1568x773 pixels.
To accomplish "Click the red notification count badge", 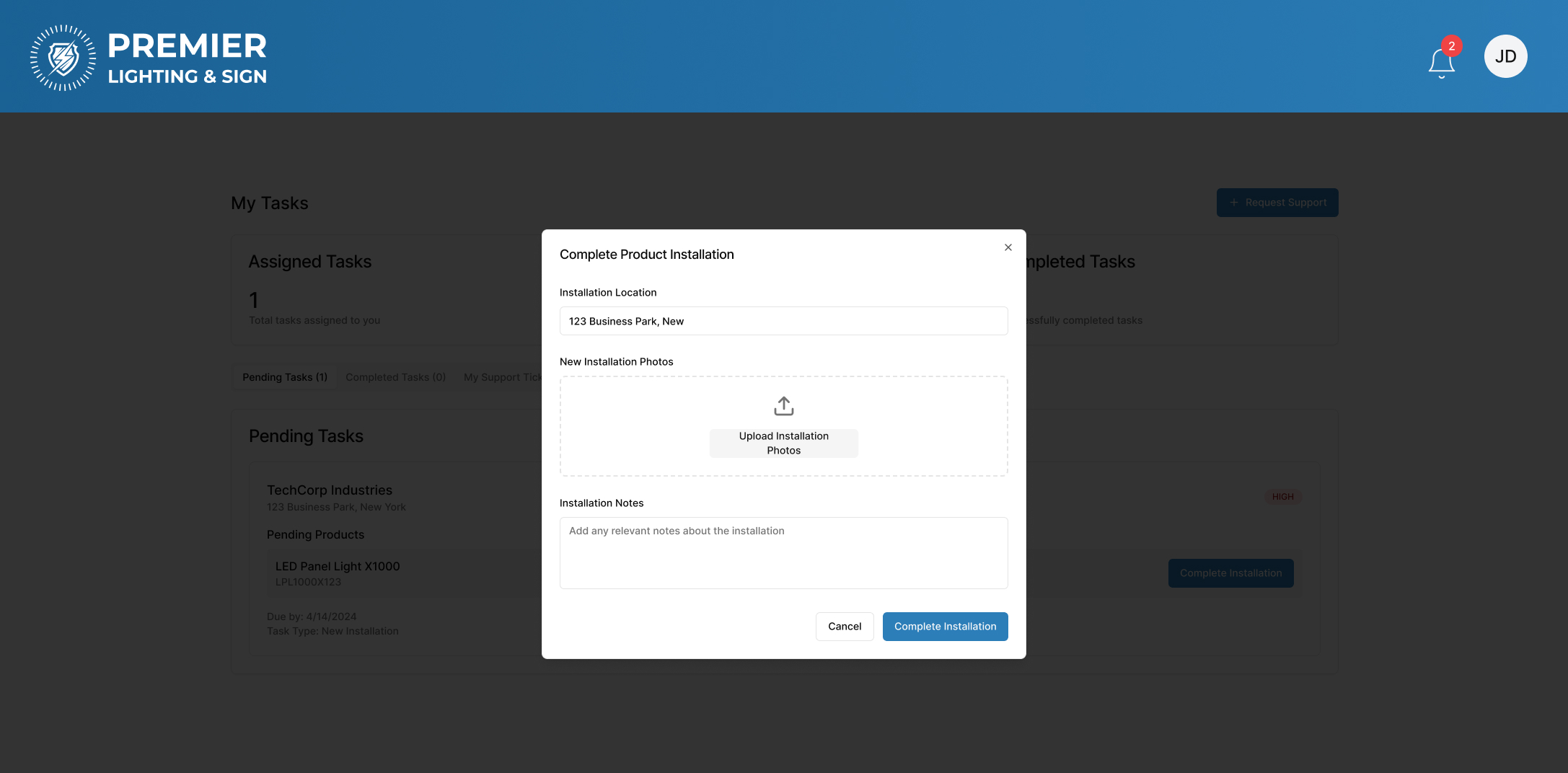I will coord(1451,46).
